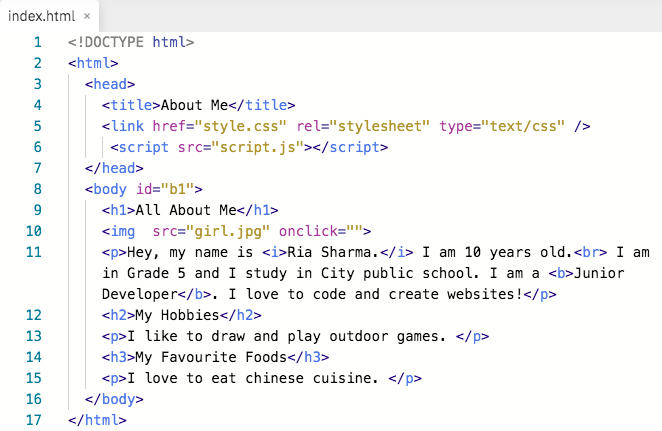The image size is (662, 431).
Task: Click the "girl.jpg" image source value
Action: click(x=228, y=231)
